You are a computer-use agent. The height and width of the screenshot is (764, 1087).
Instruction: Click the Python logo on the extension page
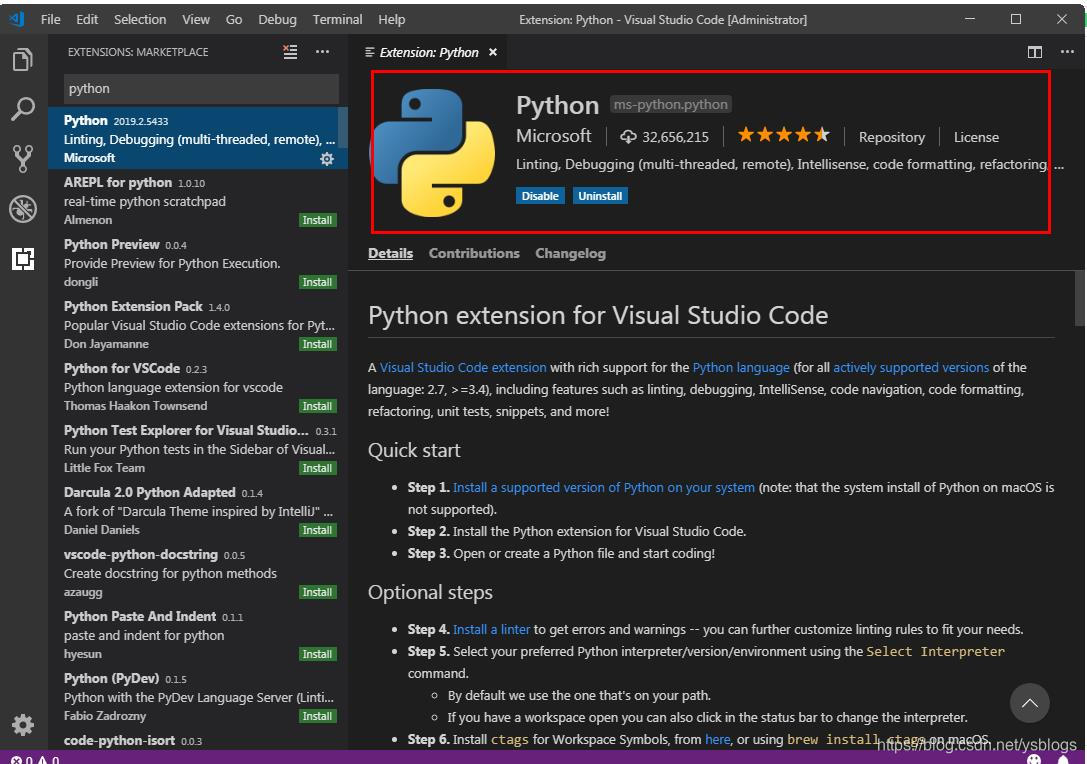point(434,153)
